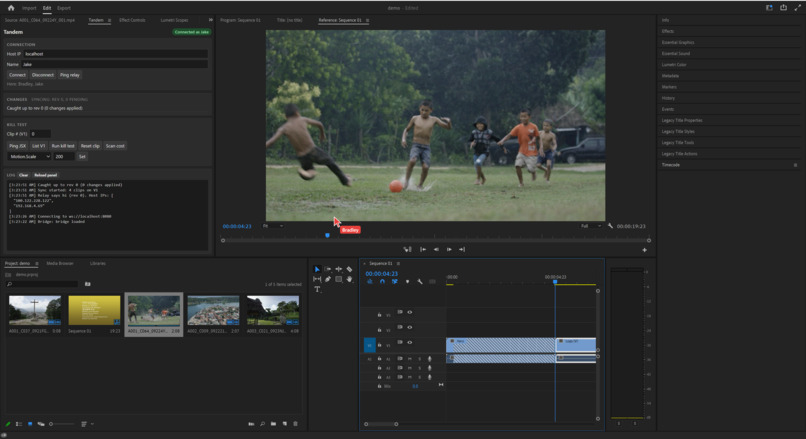The width and height of the screenshot is (806, 439).
Task: Select the Razor tool
Action: pos(350,269)
